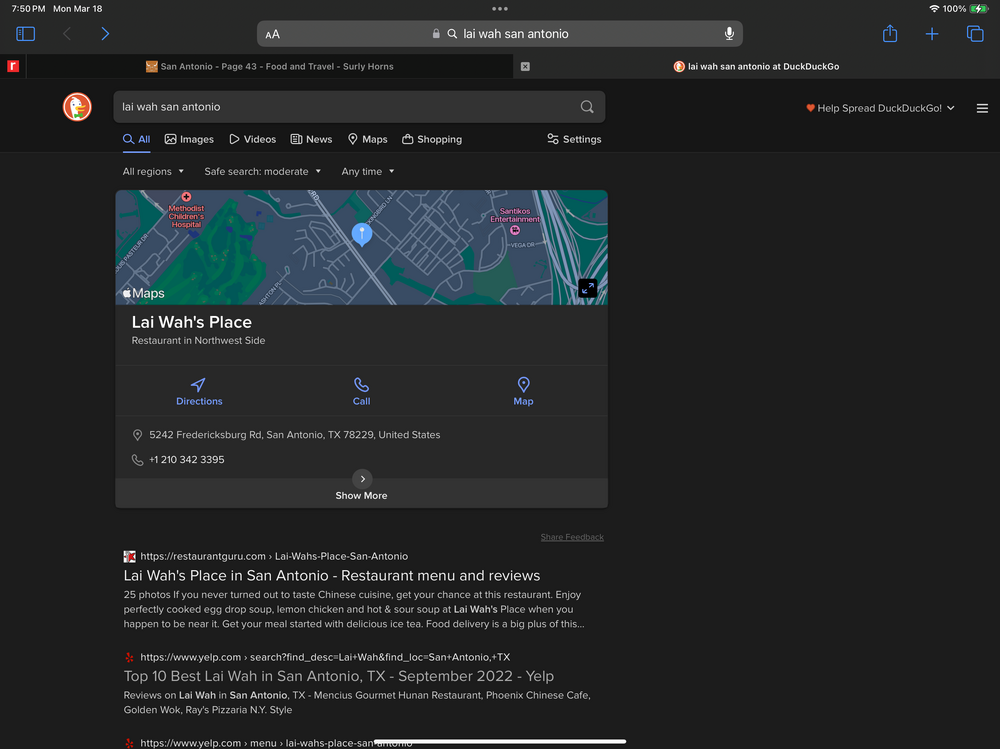The height and width of the screenshot is (749, 1000).
Task: Open the Safe search: moderate dropdown
Action: pyautogui.click(x=263, y=172)
